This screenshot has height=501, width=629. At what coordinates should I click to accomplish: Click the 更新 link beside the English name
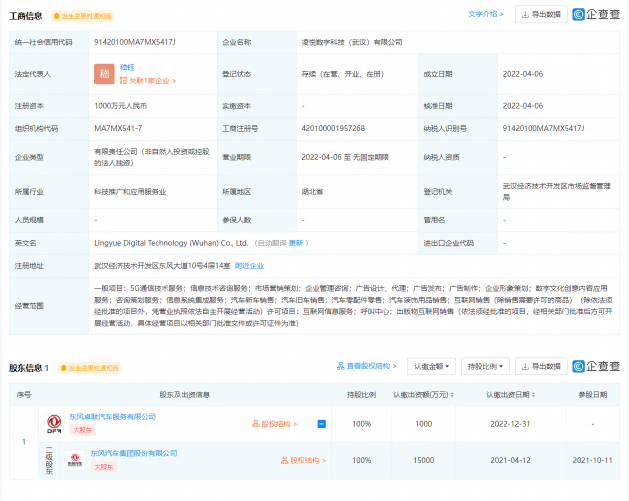pyautogui.click(x=296, y=243)
